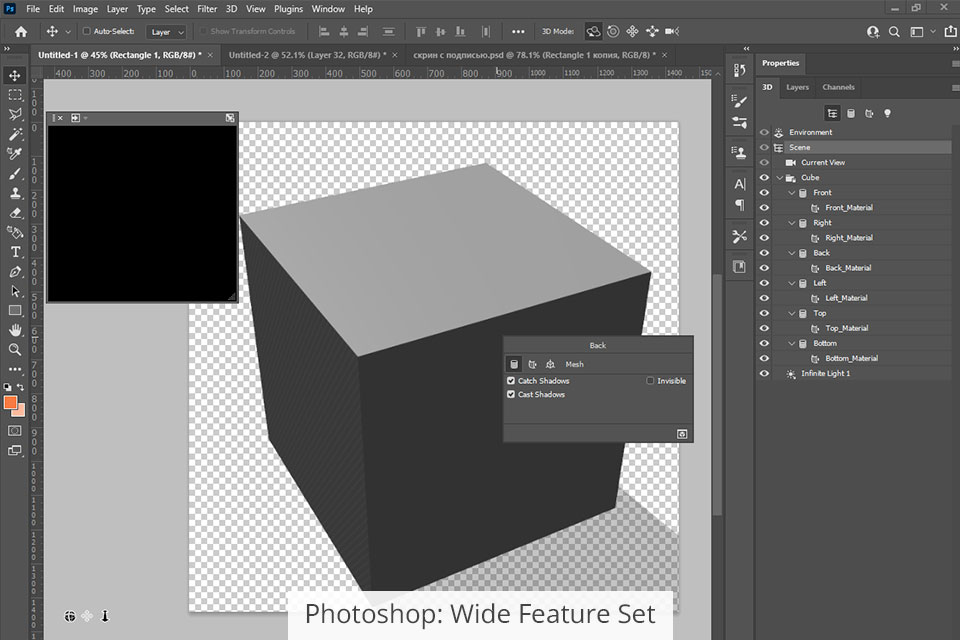Screen dimensions: 960x640
Task: Select the Move tool
Action: tap(15, 75)
